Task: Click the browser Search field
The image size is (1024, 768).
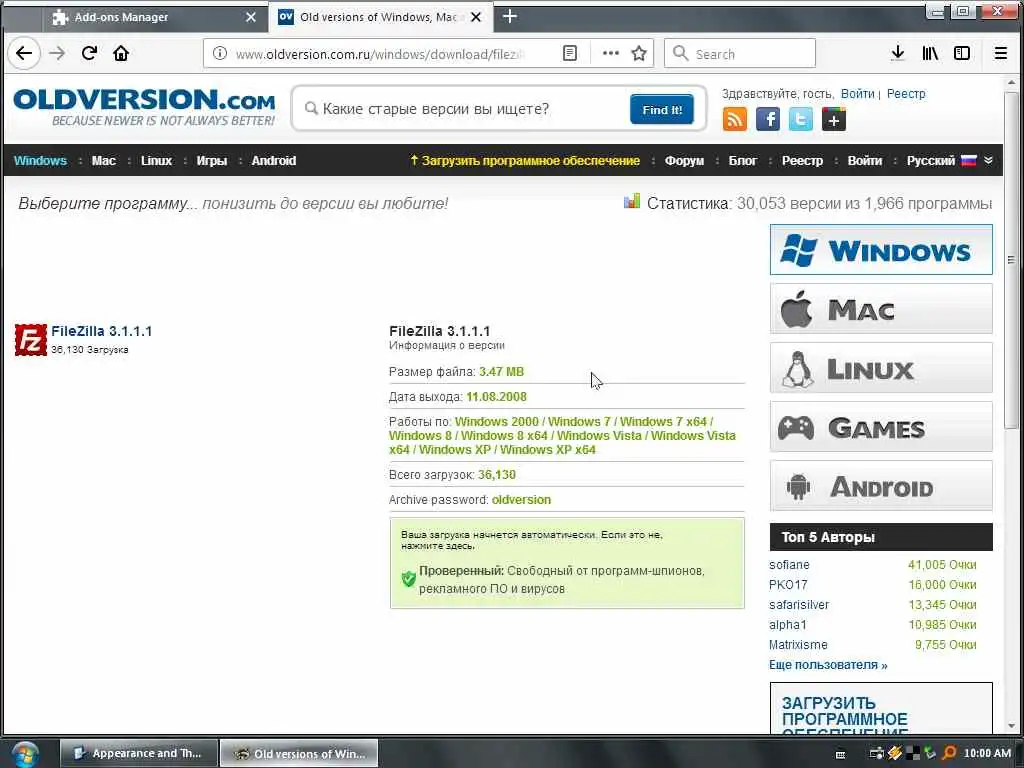Action: 740,54
